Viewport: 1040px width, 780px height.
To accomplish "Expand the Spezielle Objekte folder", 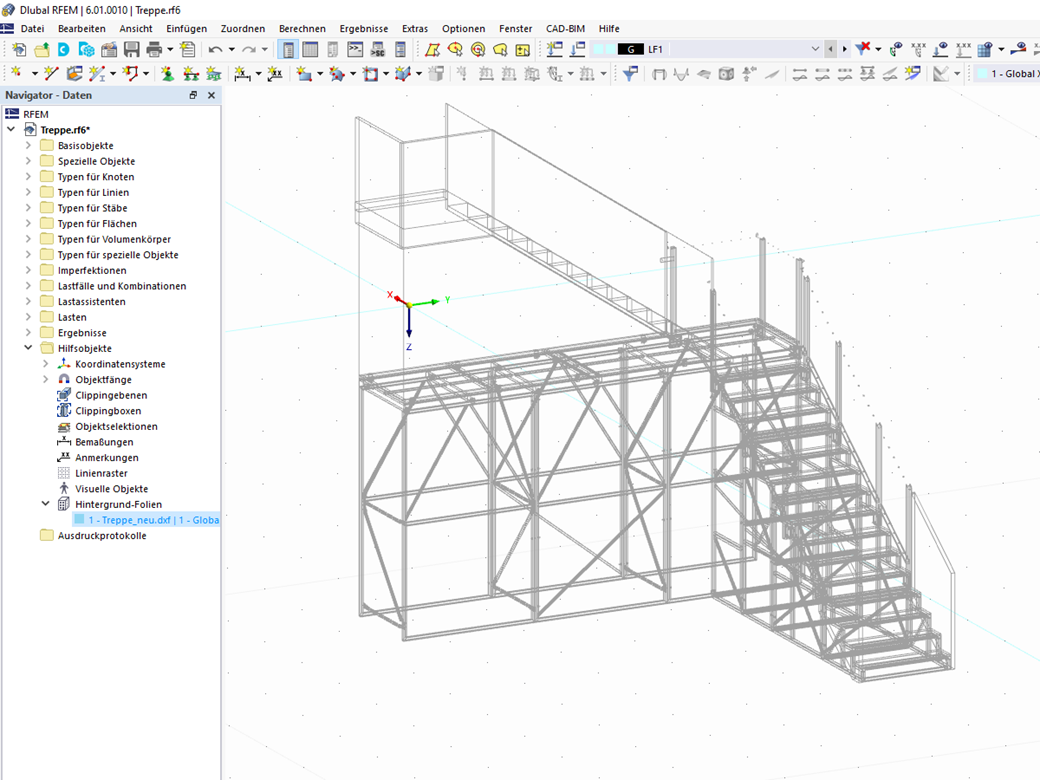I will (x=28, y=161).
